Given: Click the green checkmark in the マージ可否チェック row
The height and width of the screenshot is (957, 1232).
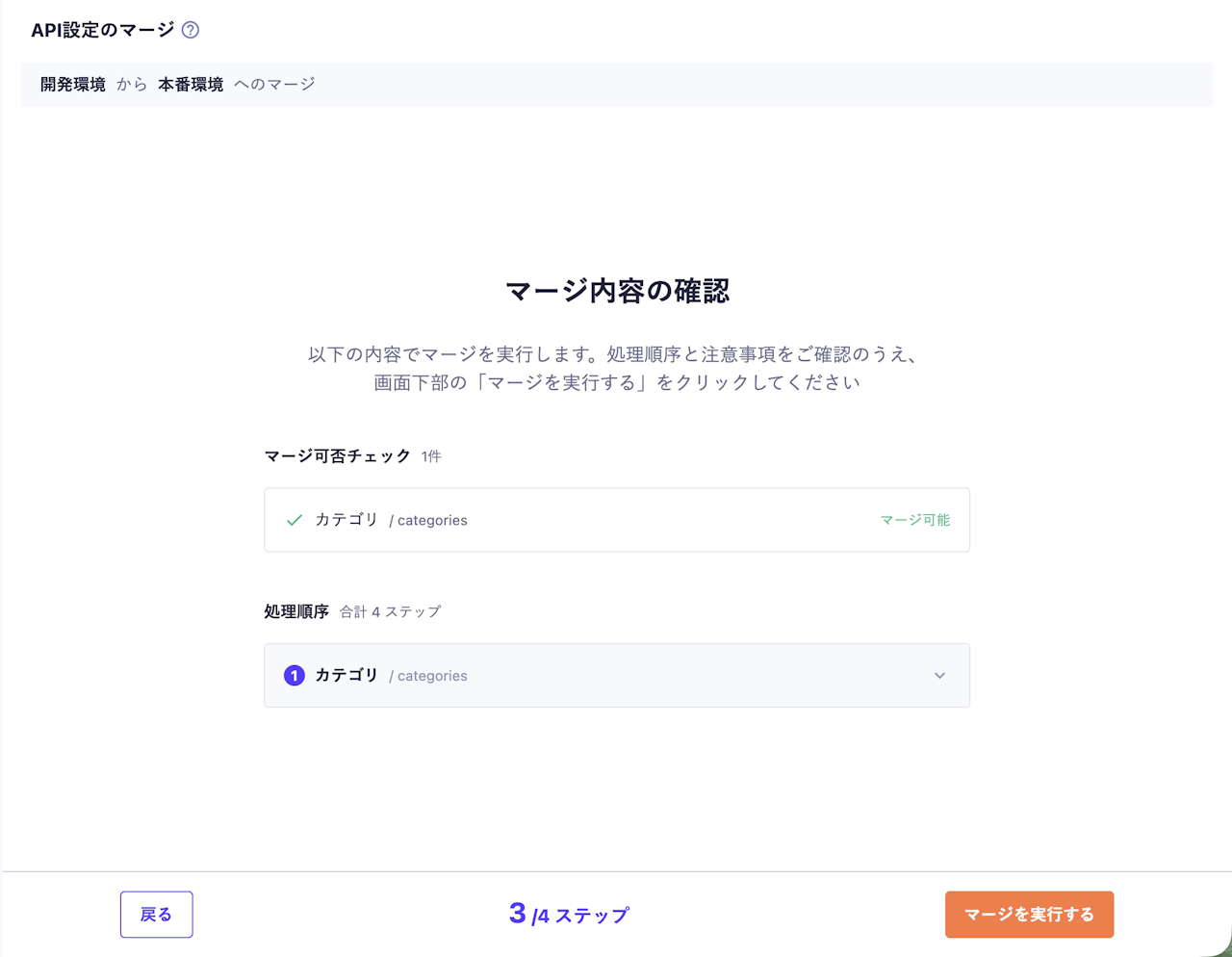Looking at the screenshot, I should pos(295,520).
